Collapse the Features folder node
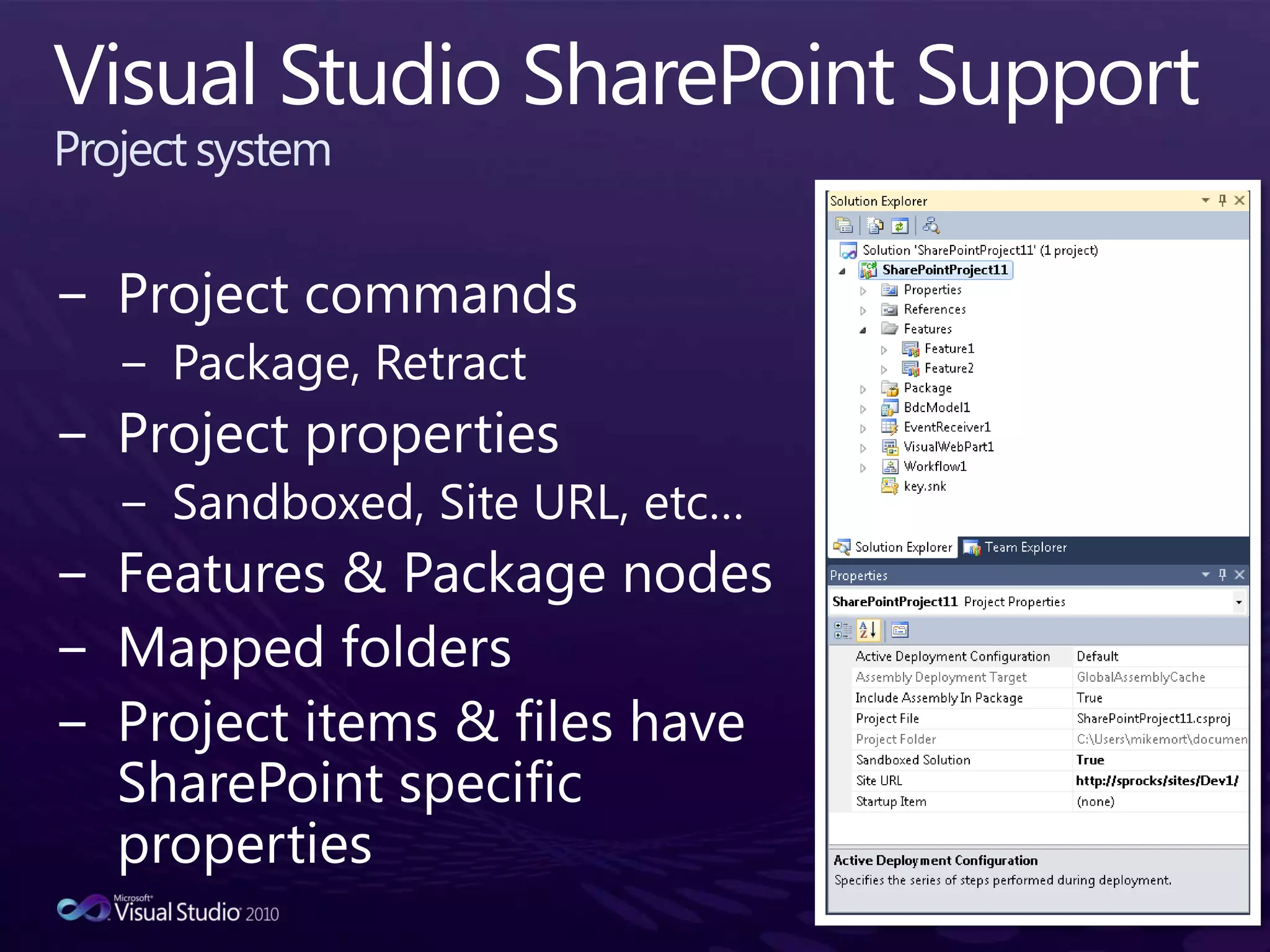1270x952 pixels. (863, 330)
